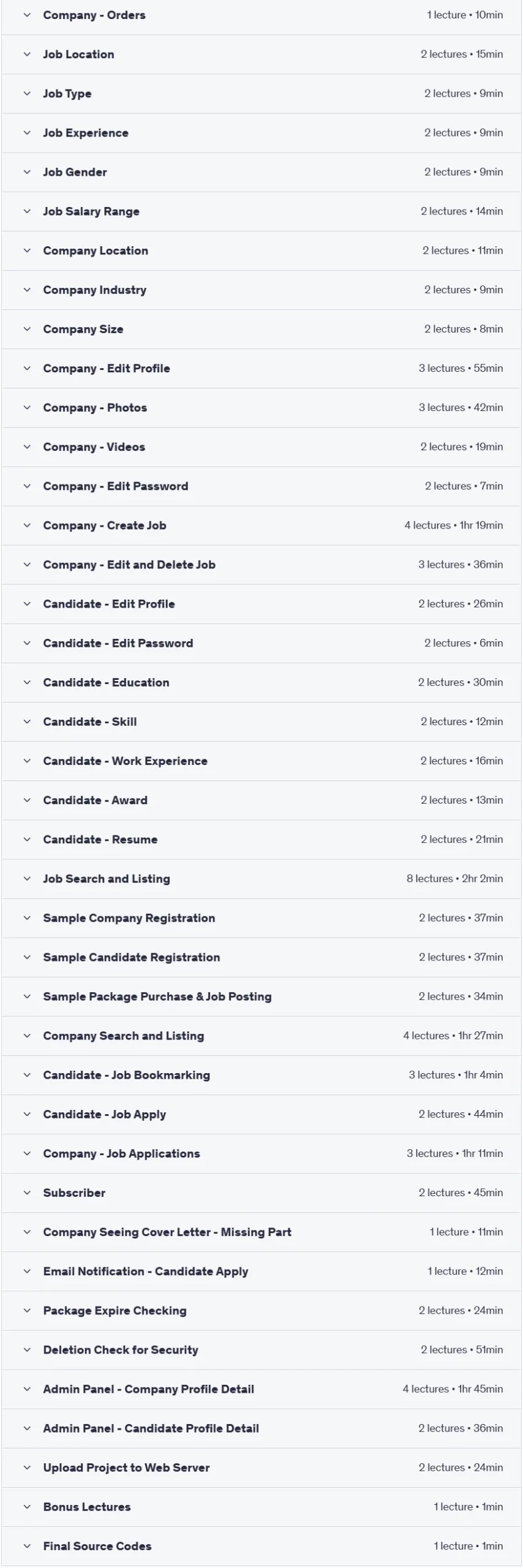Open the Company - Edit Profile section

(x=261, y=368)
